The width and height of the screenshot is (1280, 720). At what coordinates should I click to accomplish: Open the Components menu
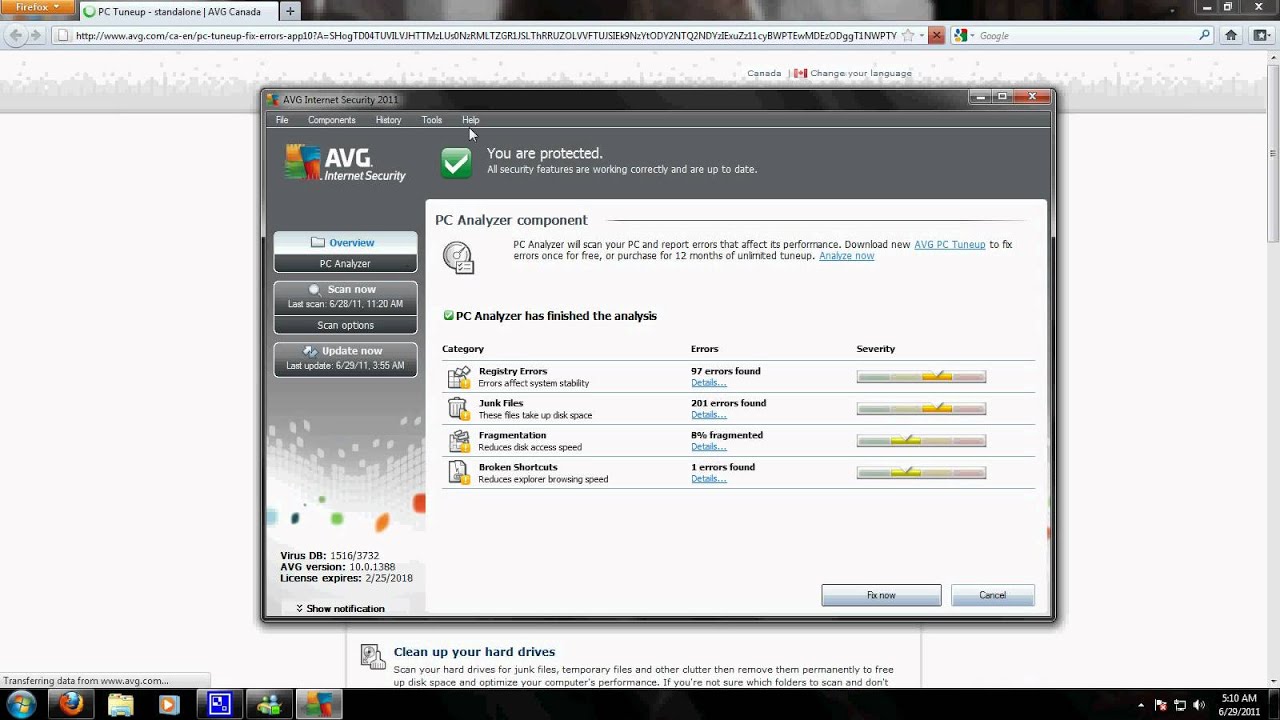pyautogui.click(x=332, y=120)
